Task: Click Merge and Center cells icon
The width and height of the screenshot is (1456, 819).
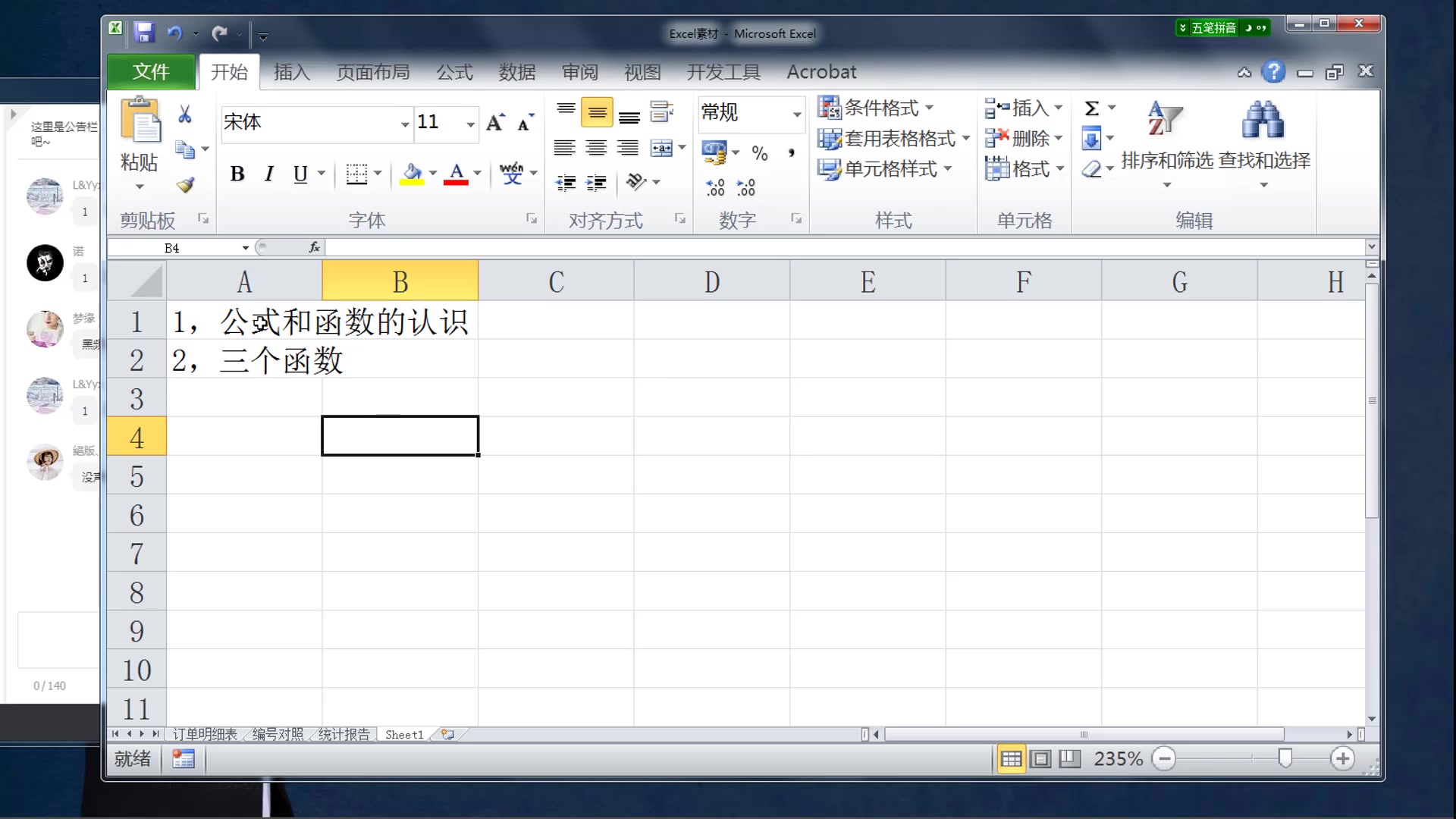Action: point(661,149)
